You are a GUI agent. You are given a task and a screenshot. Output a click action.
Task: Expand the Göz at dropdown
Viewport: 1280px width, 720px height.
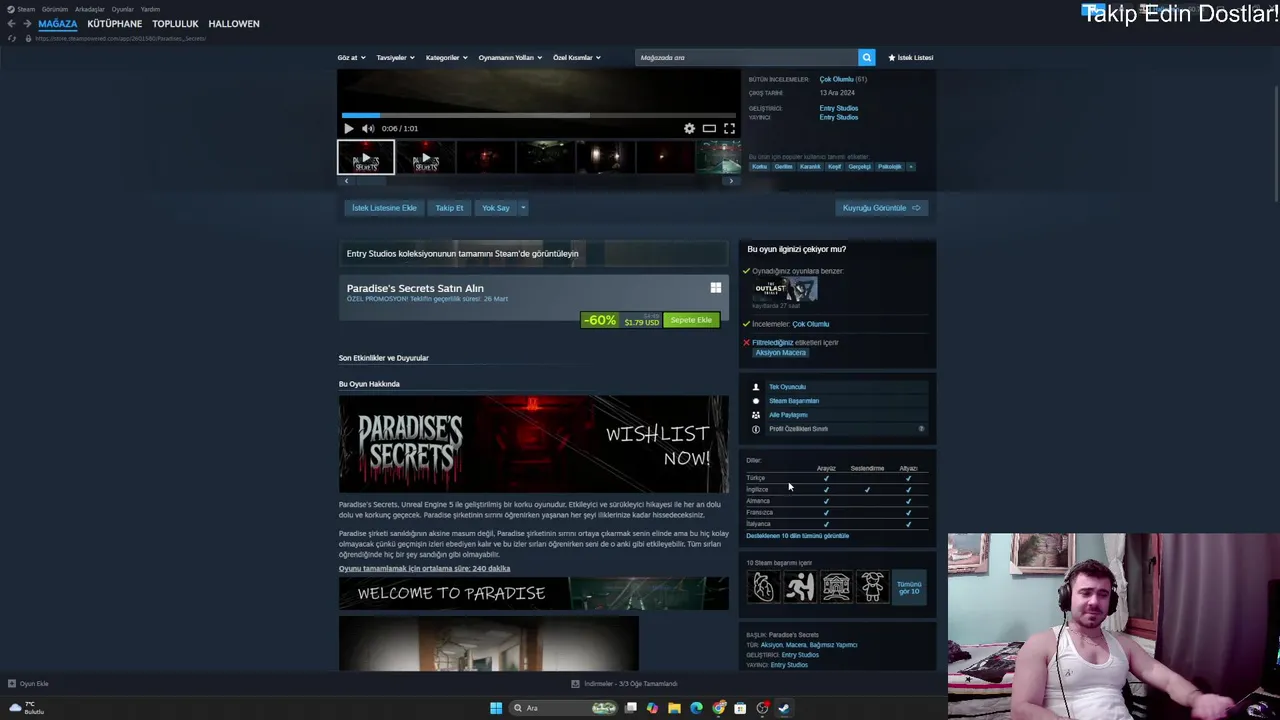[x=351, y=57]
